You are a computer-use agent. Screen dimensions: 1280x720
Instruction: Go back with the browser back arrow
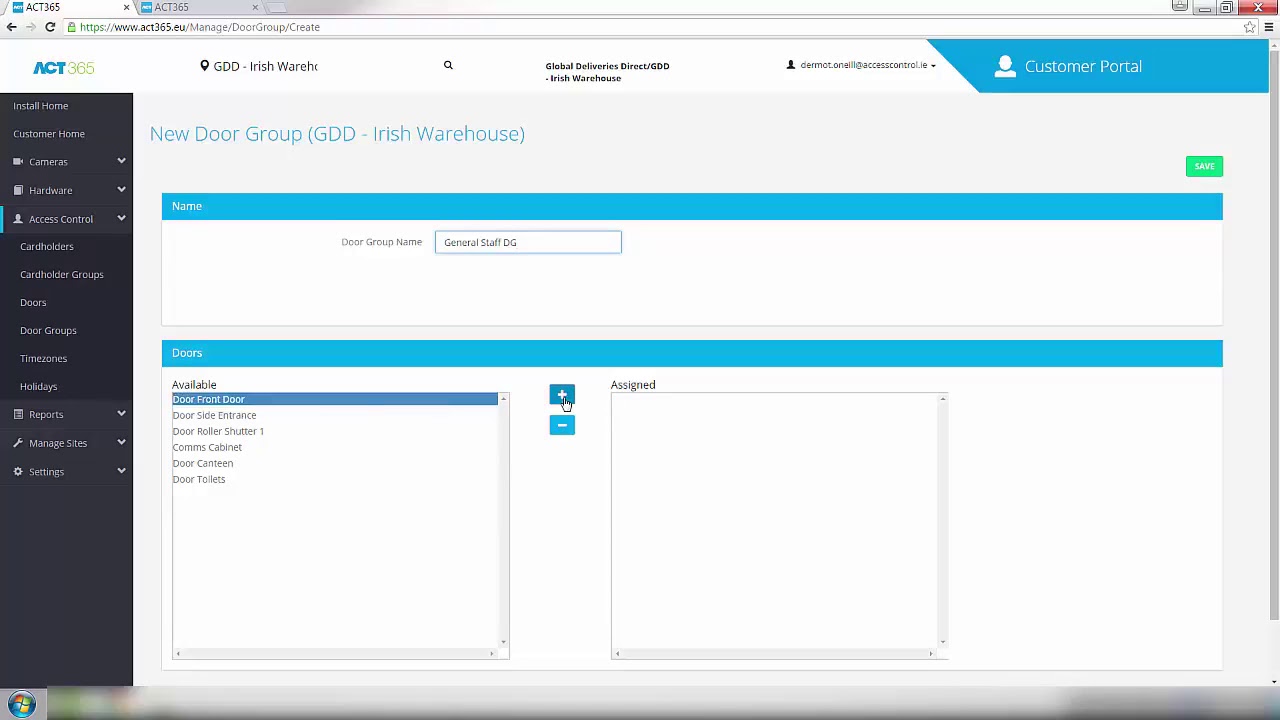click(12, 27)
